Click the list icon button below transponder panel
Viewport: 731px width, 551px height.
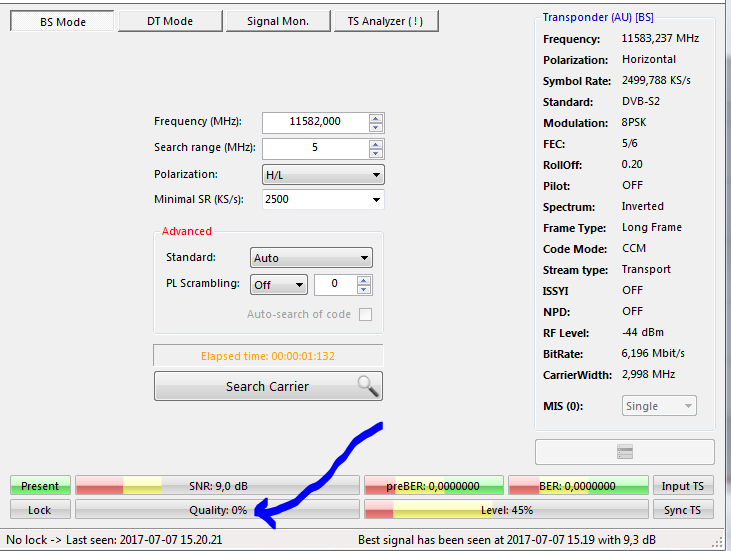click(625, 452)
